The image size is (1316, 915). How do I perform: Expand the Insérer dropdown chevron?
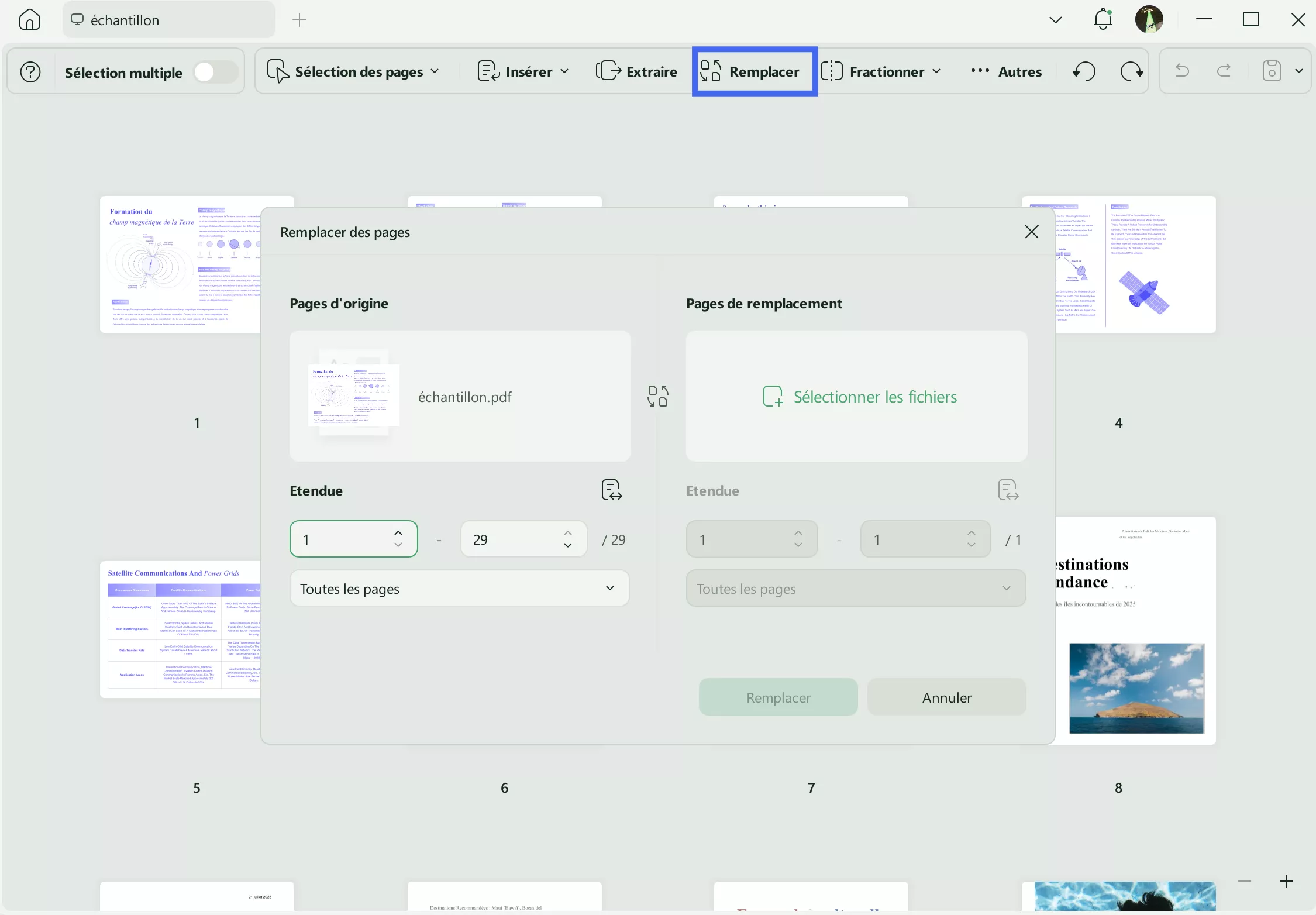[x=565, y=71]
